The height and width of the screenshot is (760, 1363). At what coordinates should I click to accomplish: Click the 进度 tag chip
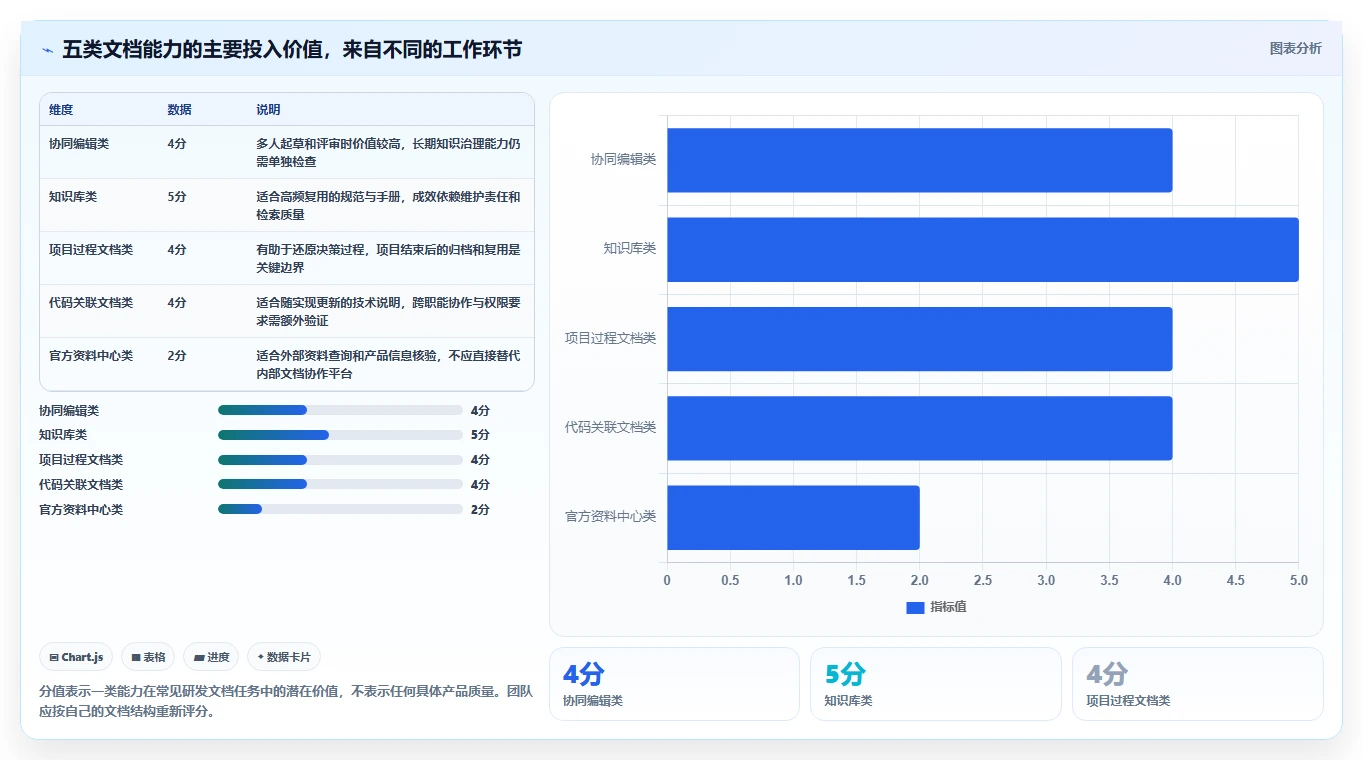pyautogui.click(x=211, y=657)
